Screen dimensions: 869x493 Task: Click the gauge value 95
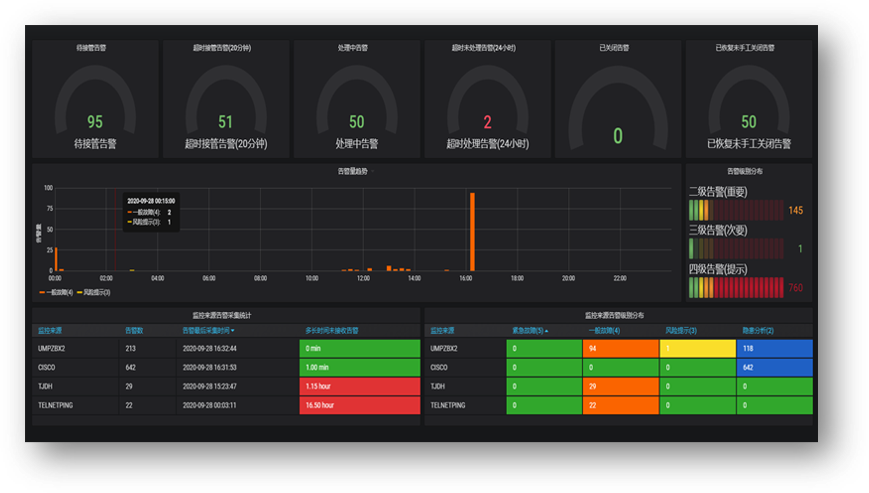[x=95, y=122]
